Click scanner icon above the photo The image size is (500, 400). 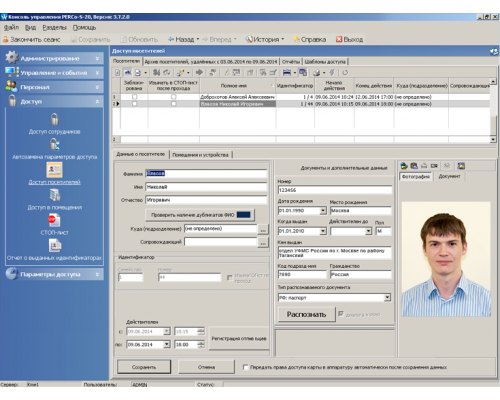(x=424, y=166)
